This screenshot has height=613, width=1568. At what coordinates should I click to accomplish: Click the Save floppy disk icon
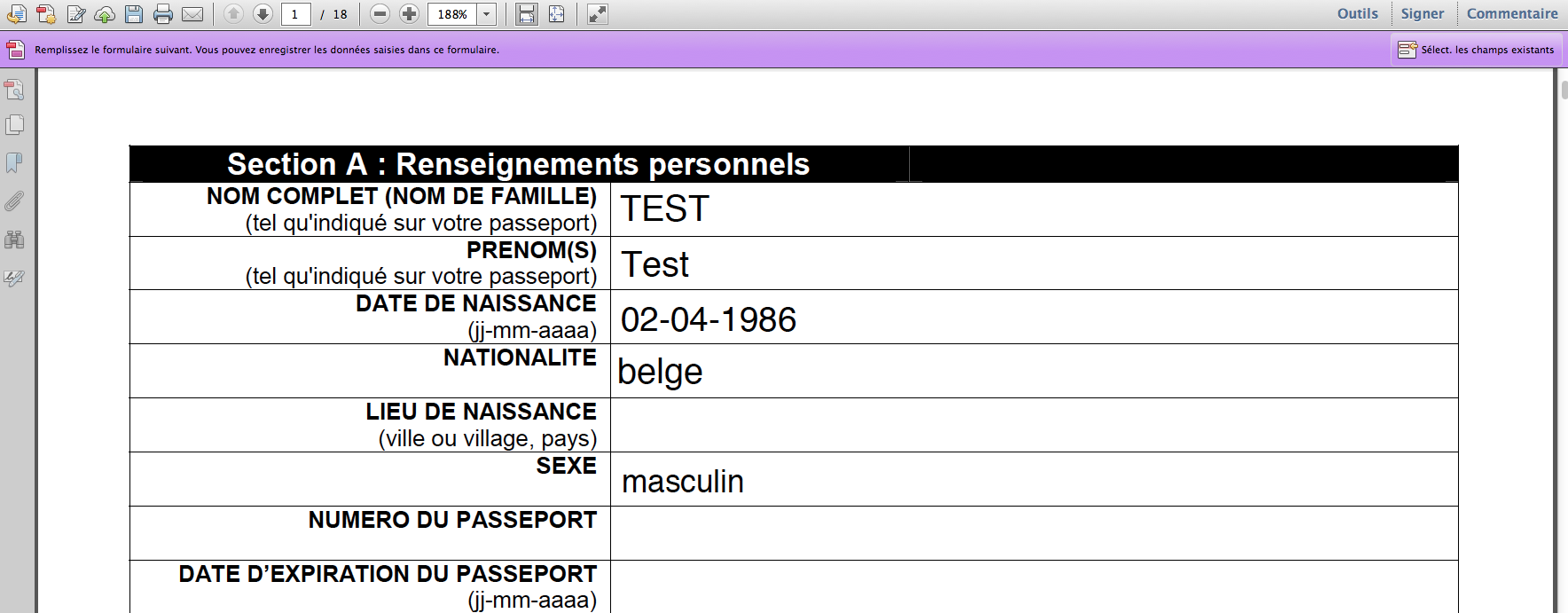134,14
